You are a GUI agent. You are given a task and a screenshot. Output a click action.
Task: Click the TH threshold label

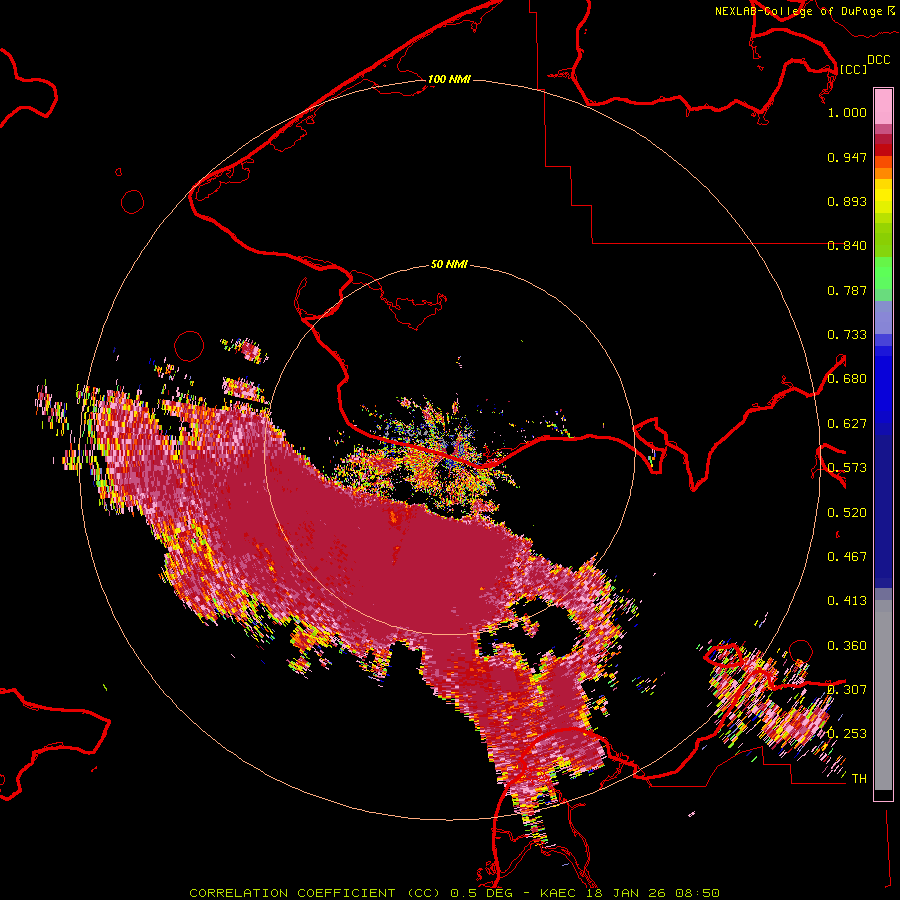click(x=859, y=779)
